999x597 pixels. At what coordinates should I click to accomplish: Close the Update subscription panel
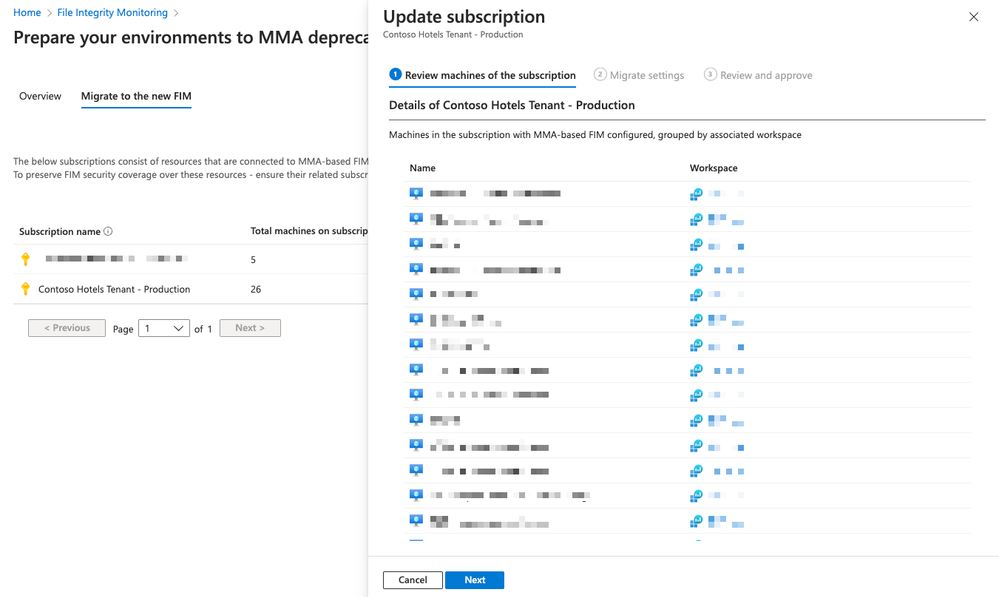[974, 17]
